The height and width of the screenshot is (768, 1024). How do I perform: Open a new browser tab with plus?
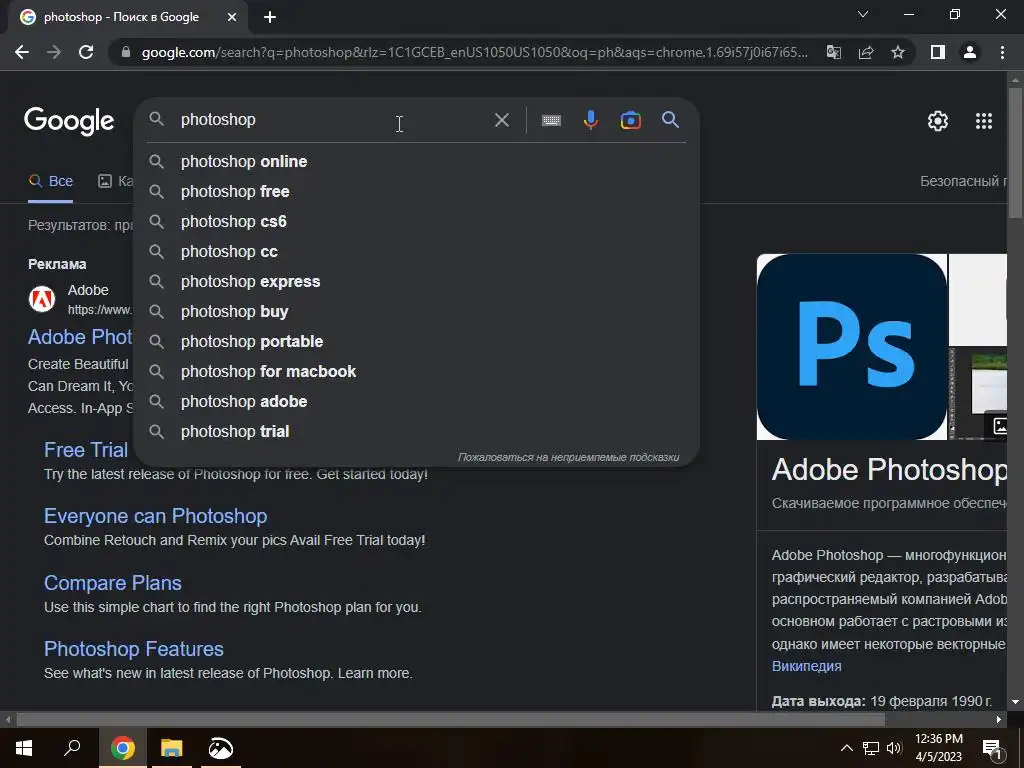270,18
